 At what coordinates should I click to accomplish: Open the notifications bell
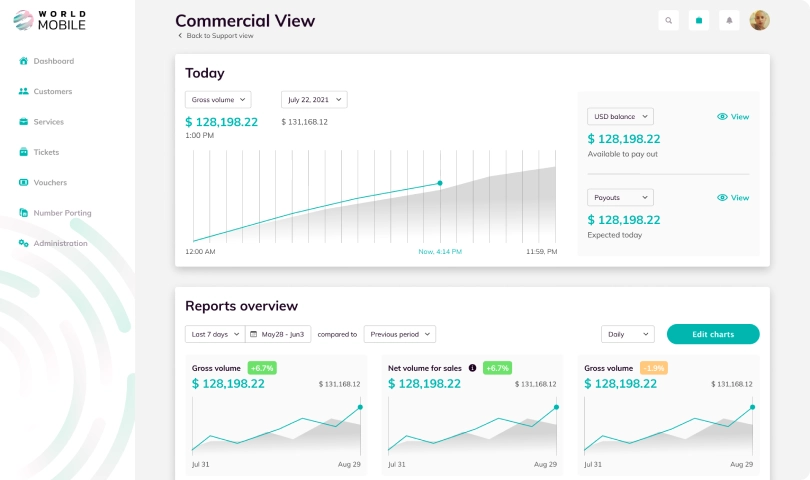(x=729, y=20)
